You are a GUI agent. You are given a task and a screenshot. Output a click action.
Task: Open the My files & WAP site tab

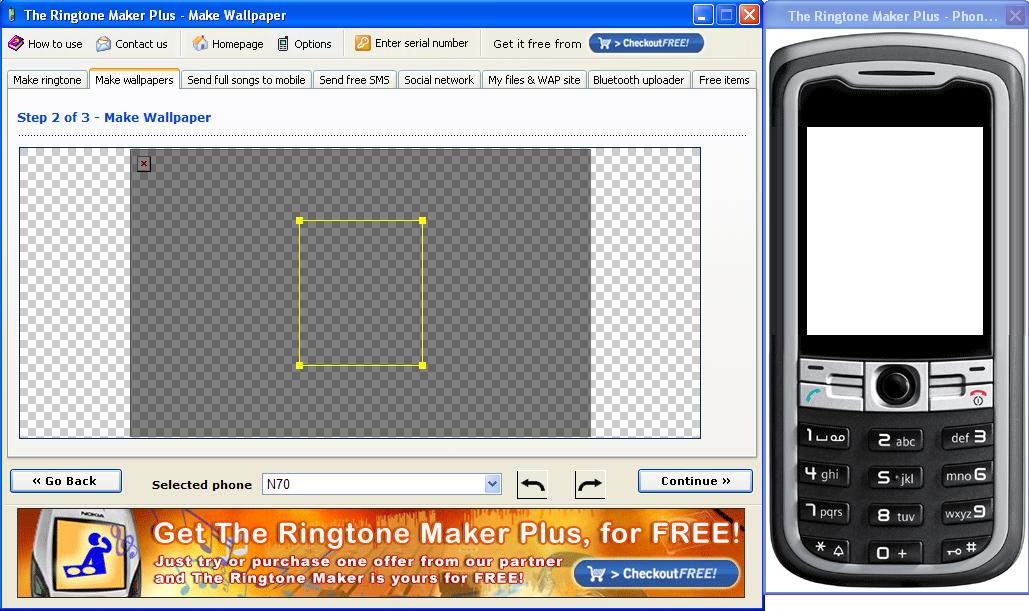534,80
